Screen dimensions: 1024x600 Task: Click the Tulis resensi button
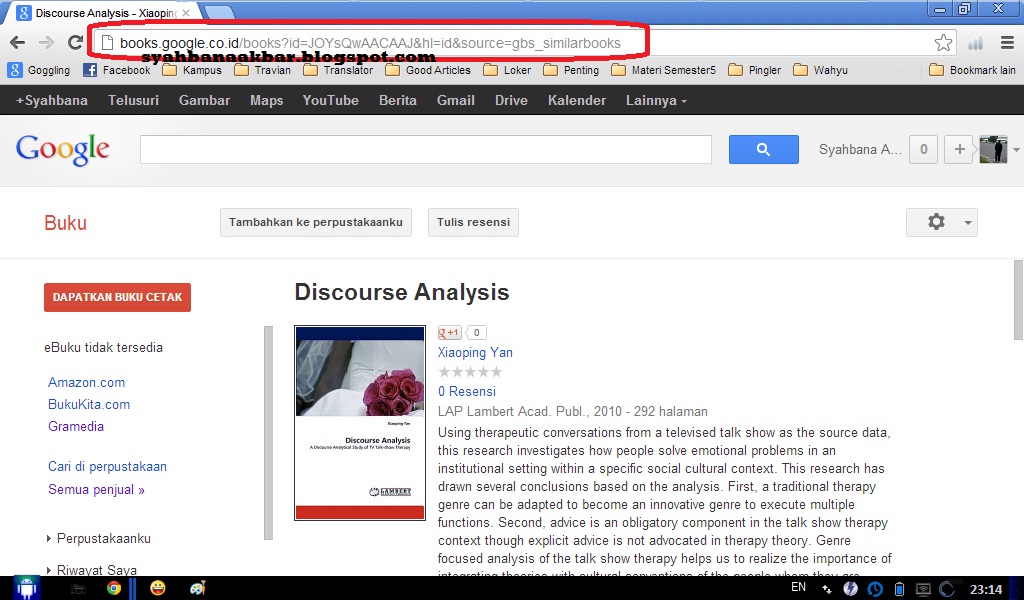473,223
